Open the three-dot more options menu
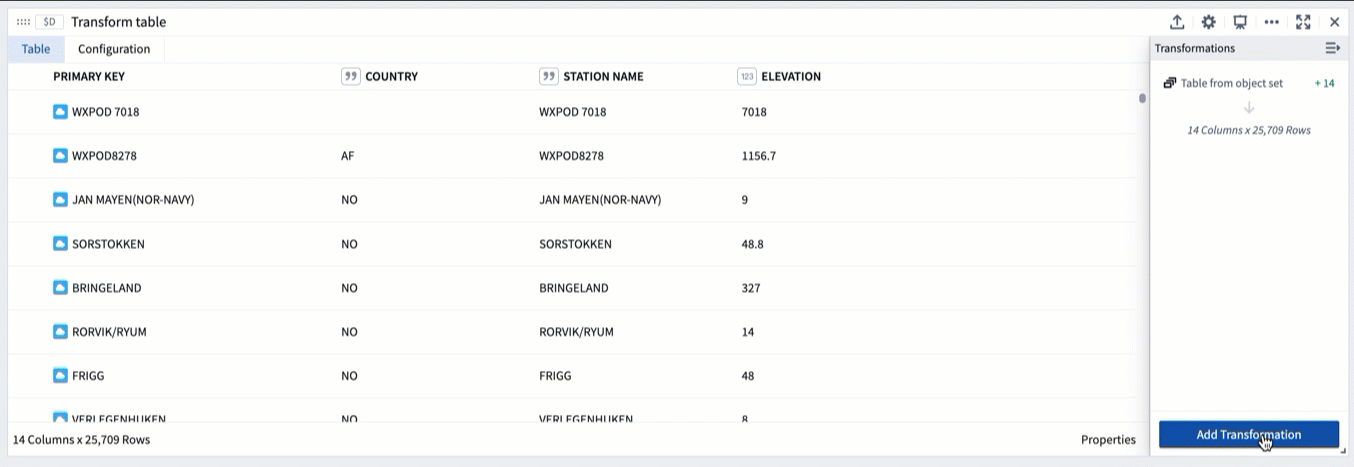The width and height of the screenshot is (1354, 467). 1271,22
